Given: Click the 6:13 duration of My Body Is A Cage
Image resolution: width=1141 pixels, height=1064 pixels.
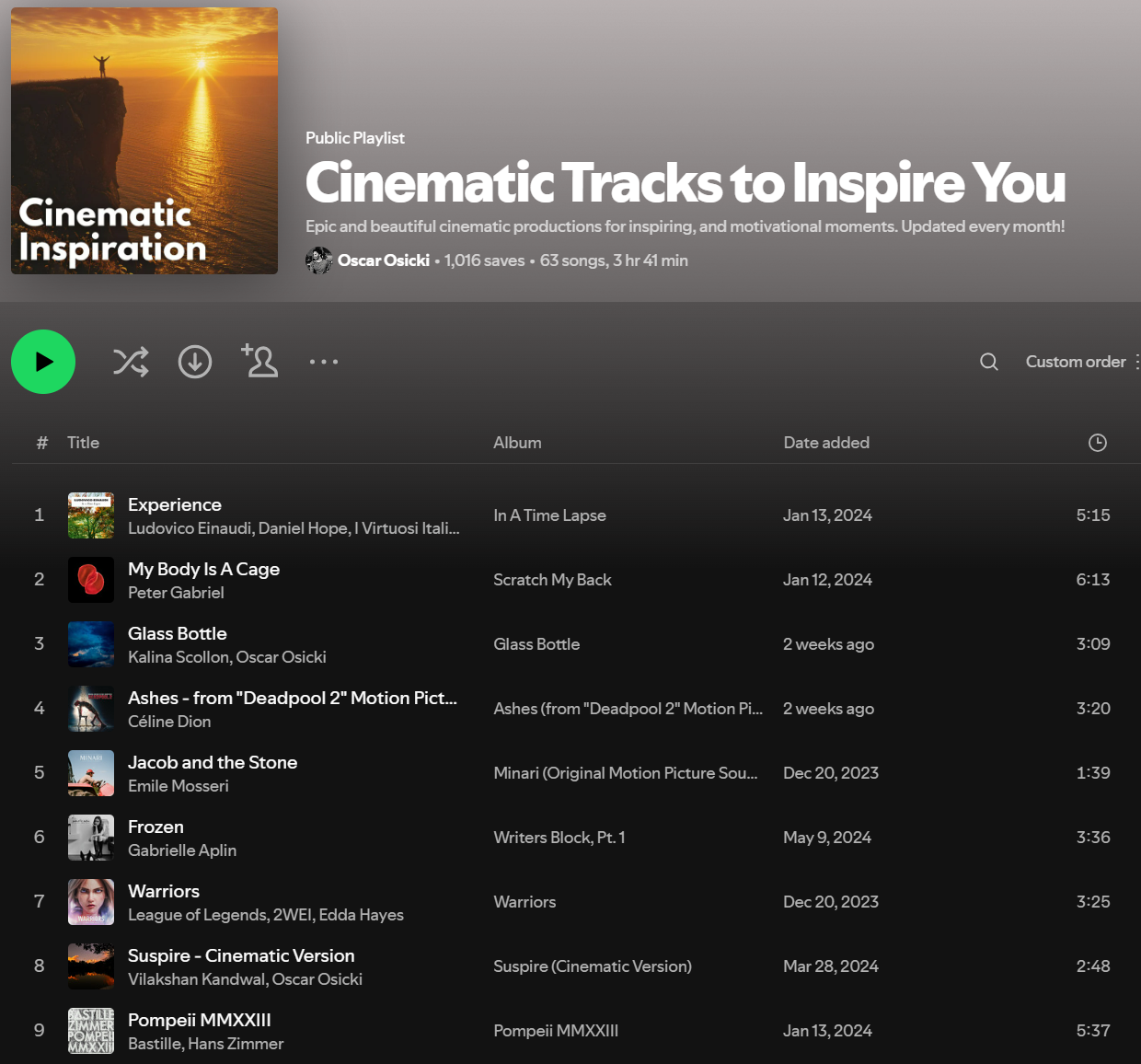Looking at the screenshot, I should coord(1093,580).
